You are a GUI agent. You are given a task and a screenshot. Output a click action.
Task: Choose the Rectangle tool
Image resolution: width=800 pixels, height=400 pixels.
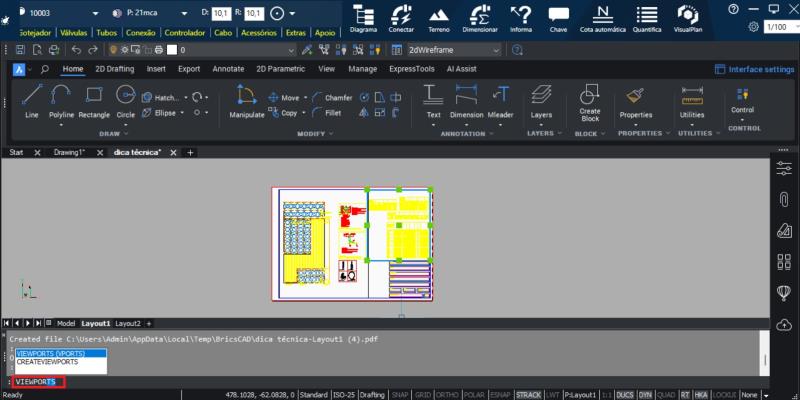coord(94,100)
